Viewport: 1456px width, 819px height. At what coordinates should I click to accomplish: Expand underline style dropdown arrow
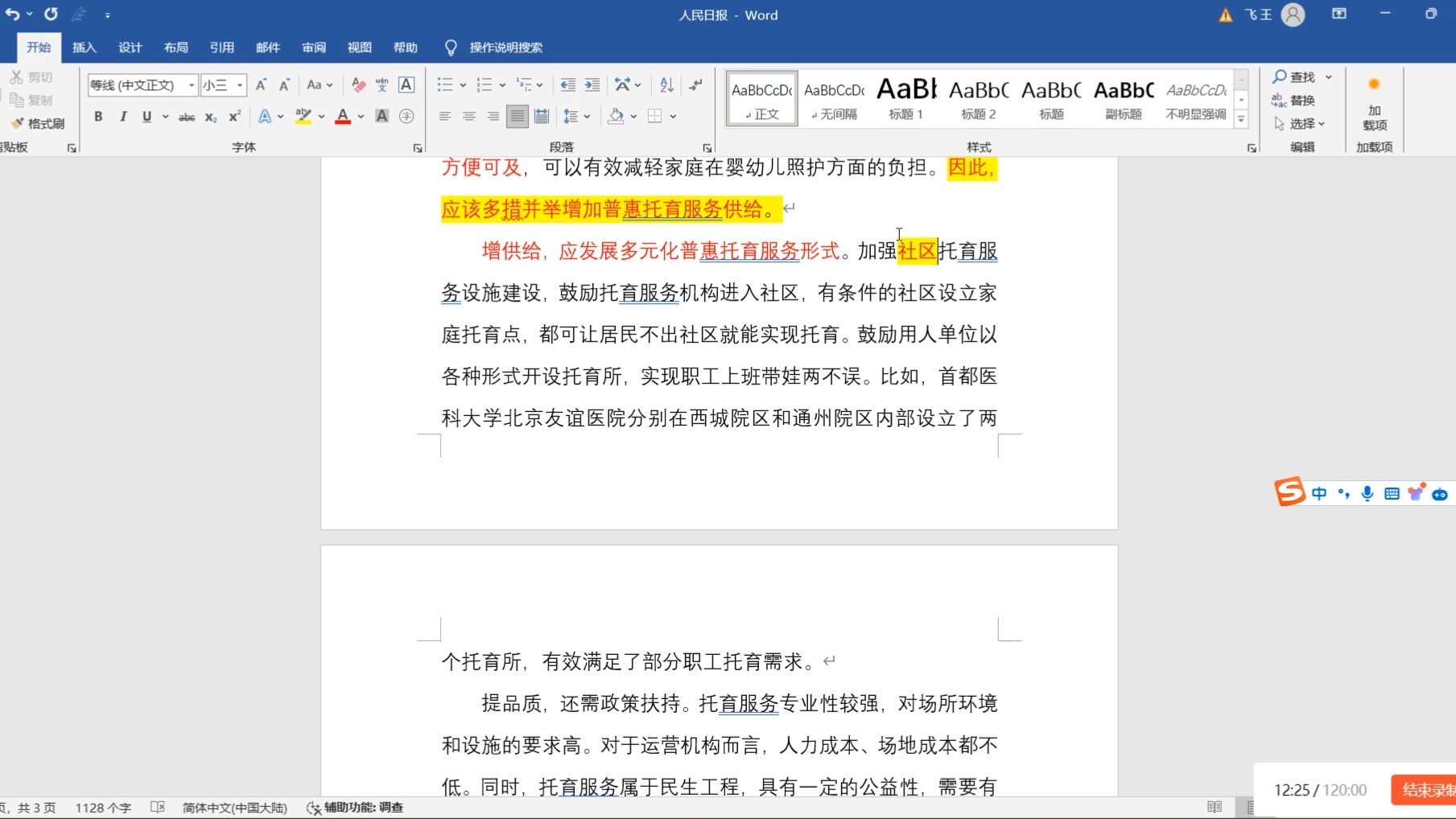[x=165, y=117]
